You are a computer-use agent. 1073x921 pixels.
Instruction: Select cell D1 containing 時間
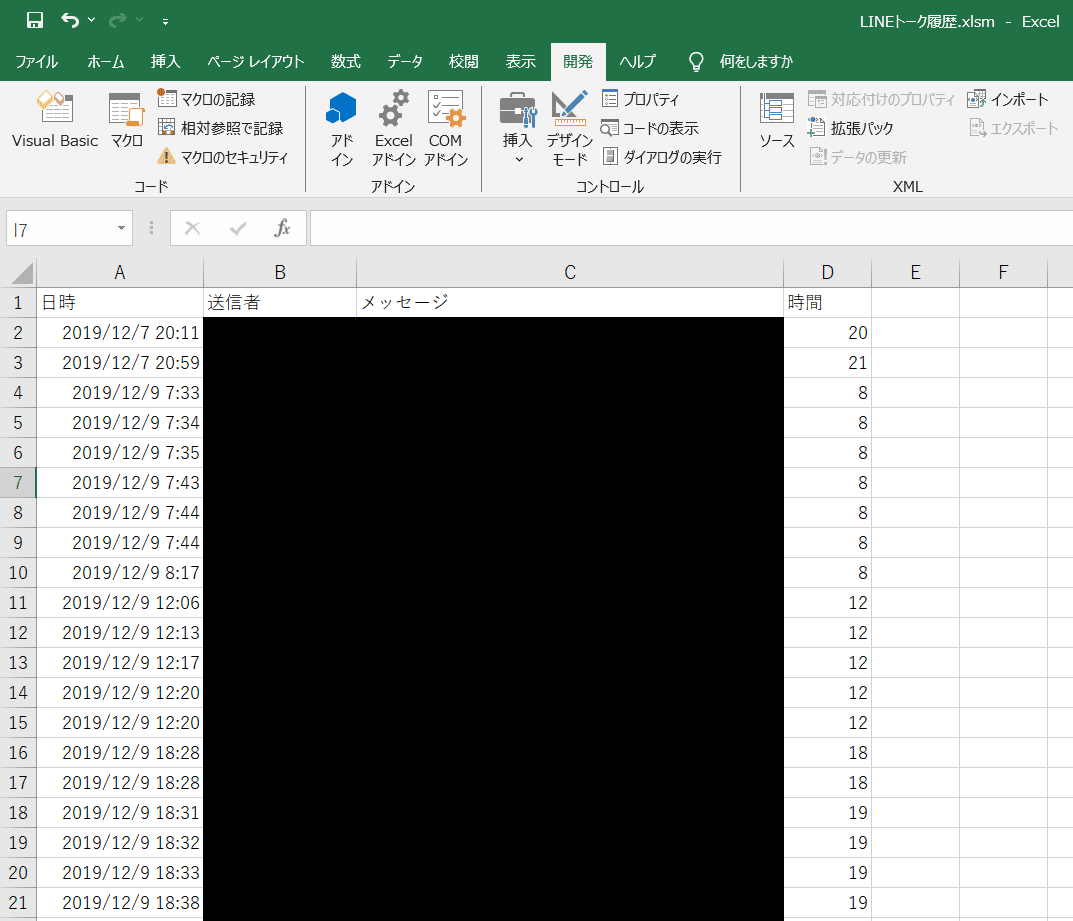click(x=827, y=302)
